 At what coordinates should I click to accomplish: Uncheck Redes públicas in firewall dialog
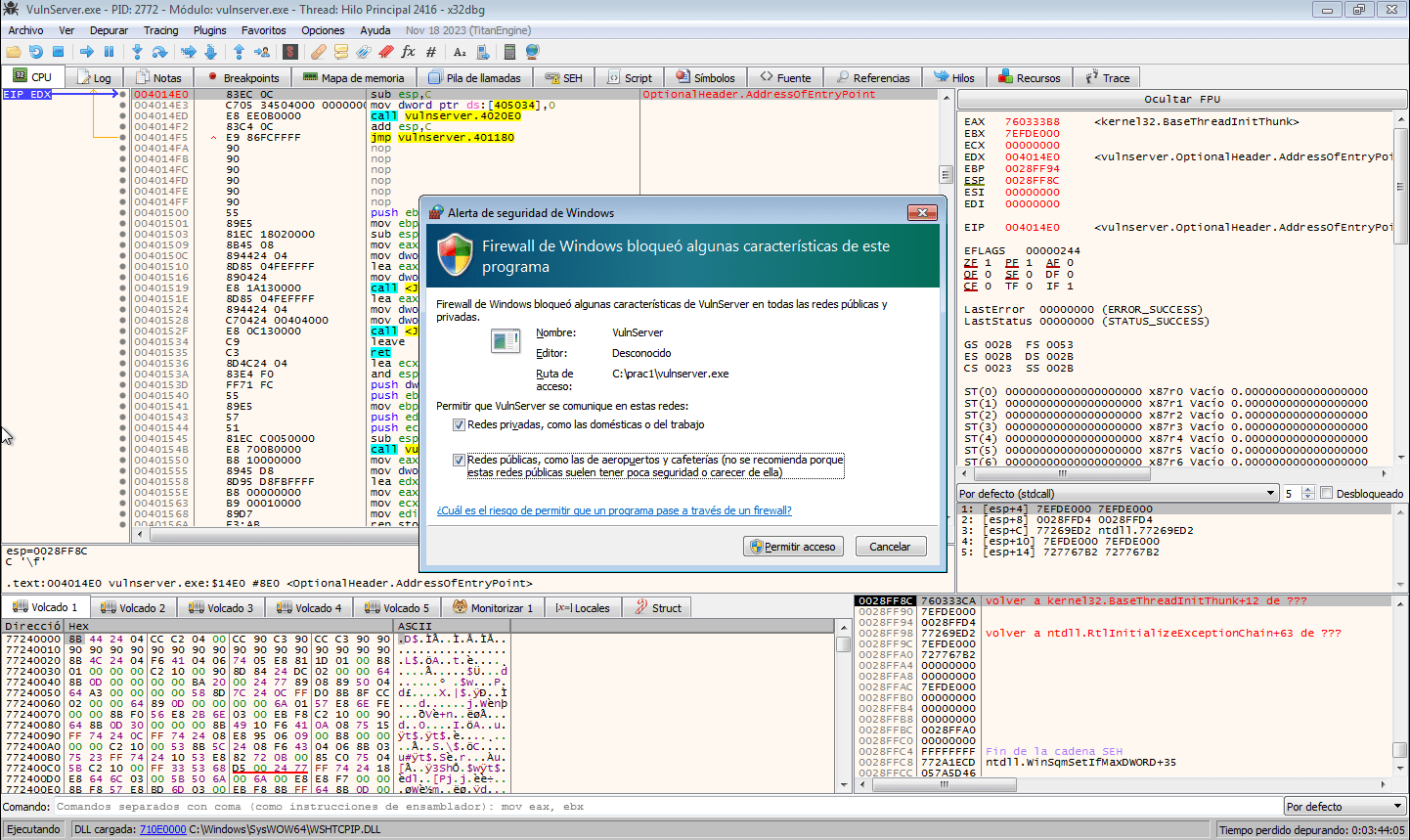pos(459,461)
